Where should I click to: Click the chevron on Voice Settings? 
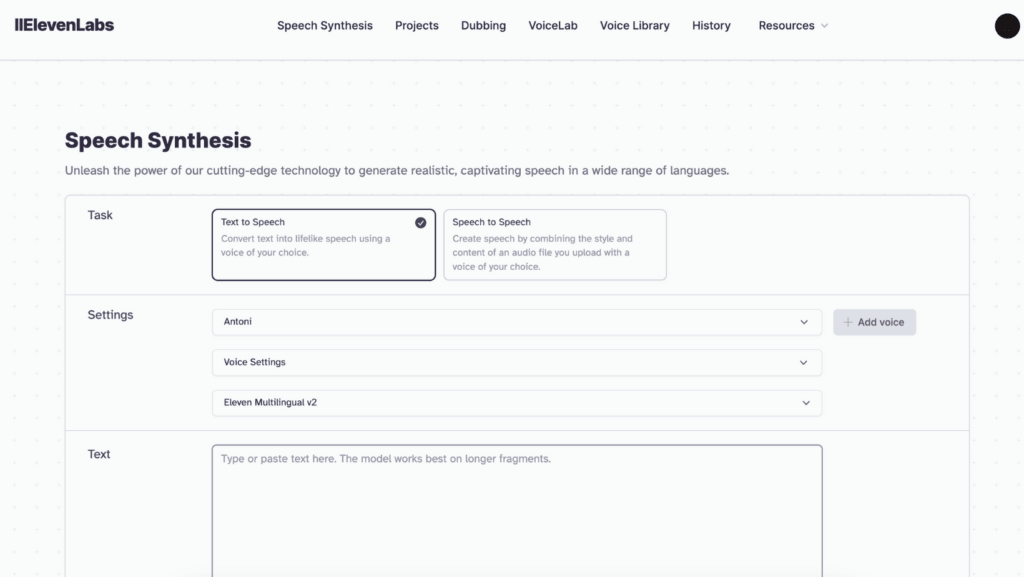point(806,362)
